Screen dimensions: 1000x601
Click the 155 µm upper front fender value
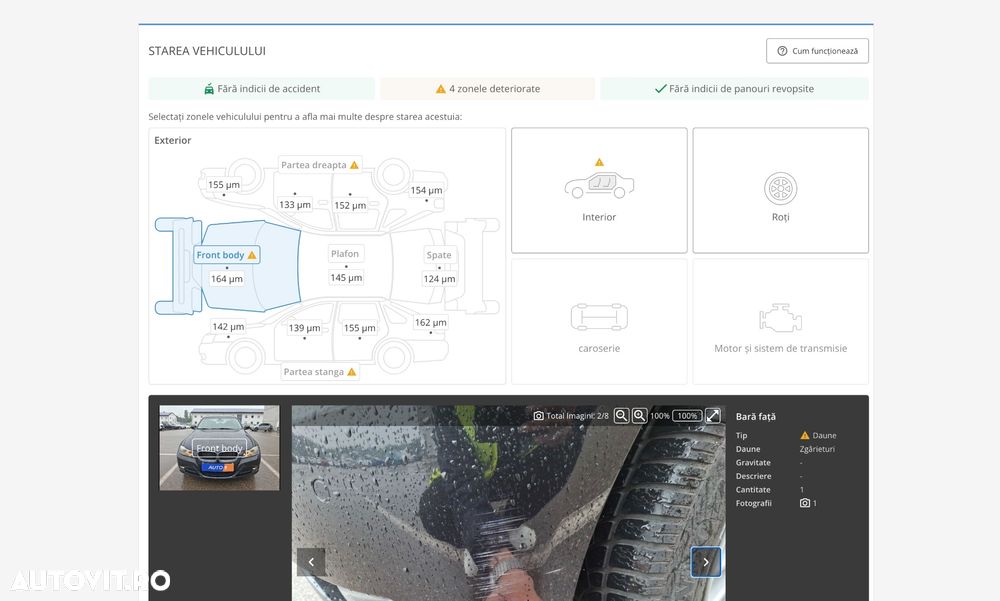click(224, 184)
